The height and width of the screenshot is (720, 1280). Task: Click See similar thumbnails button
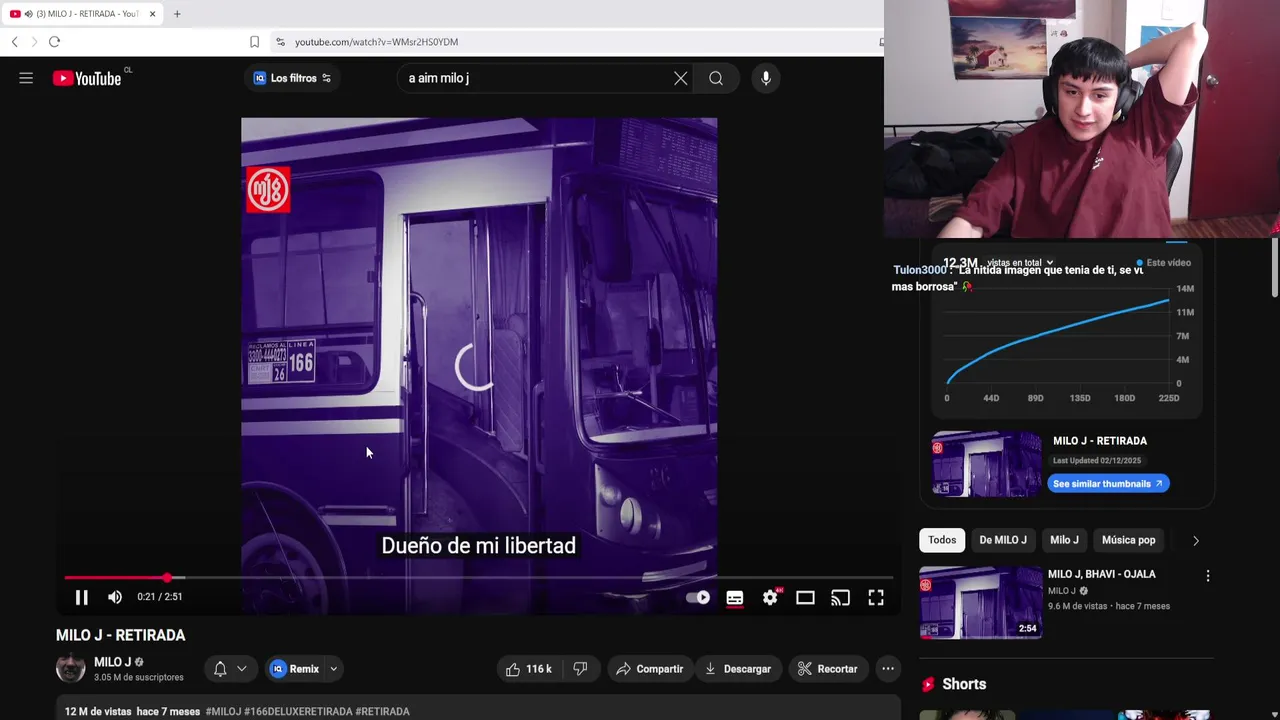tap(1108, 484)
